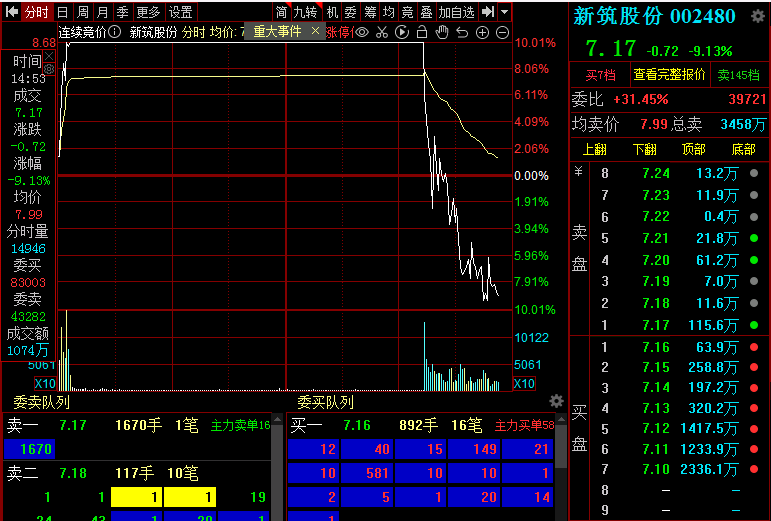The width and height of the screenshot is (771, 521).
Task: Click the 查看完整报价 button
Action: [670, 75]
